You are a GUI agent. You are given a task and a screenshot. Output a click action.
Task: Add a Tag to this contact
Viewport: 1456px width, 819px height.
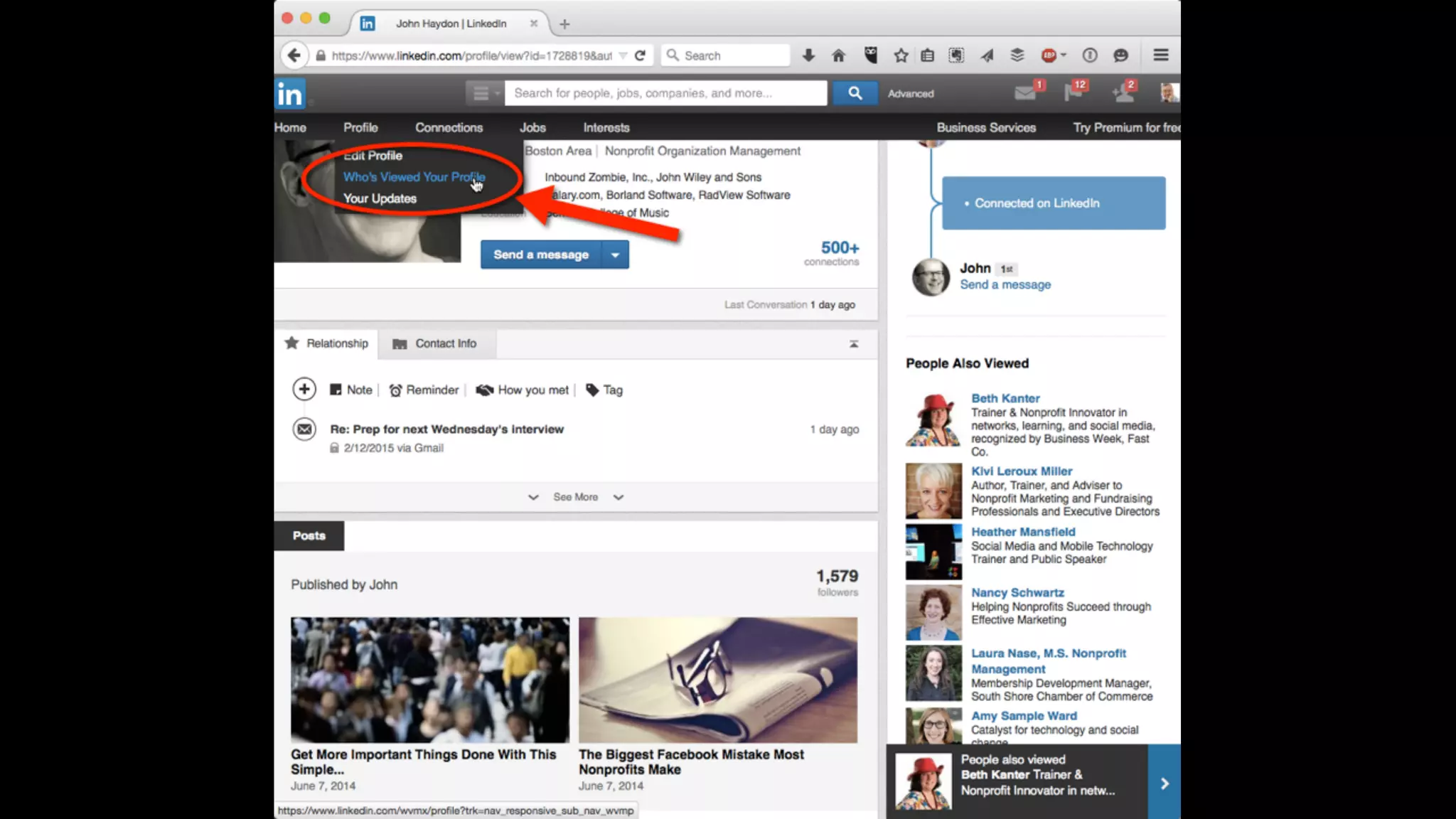coord(604,390)
